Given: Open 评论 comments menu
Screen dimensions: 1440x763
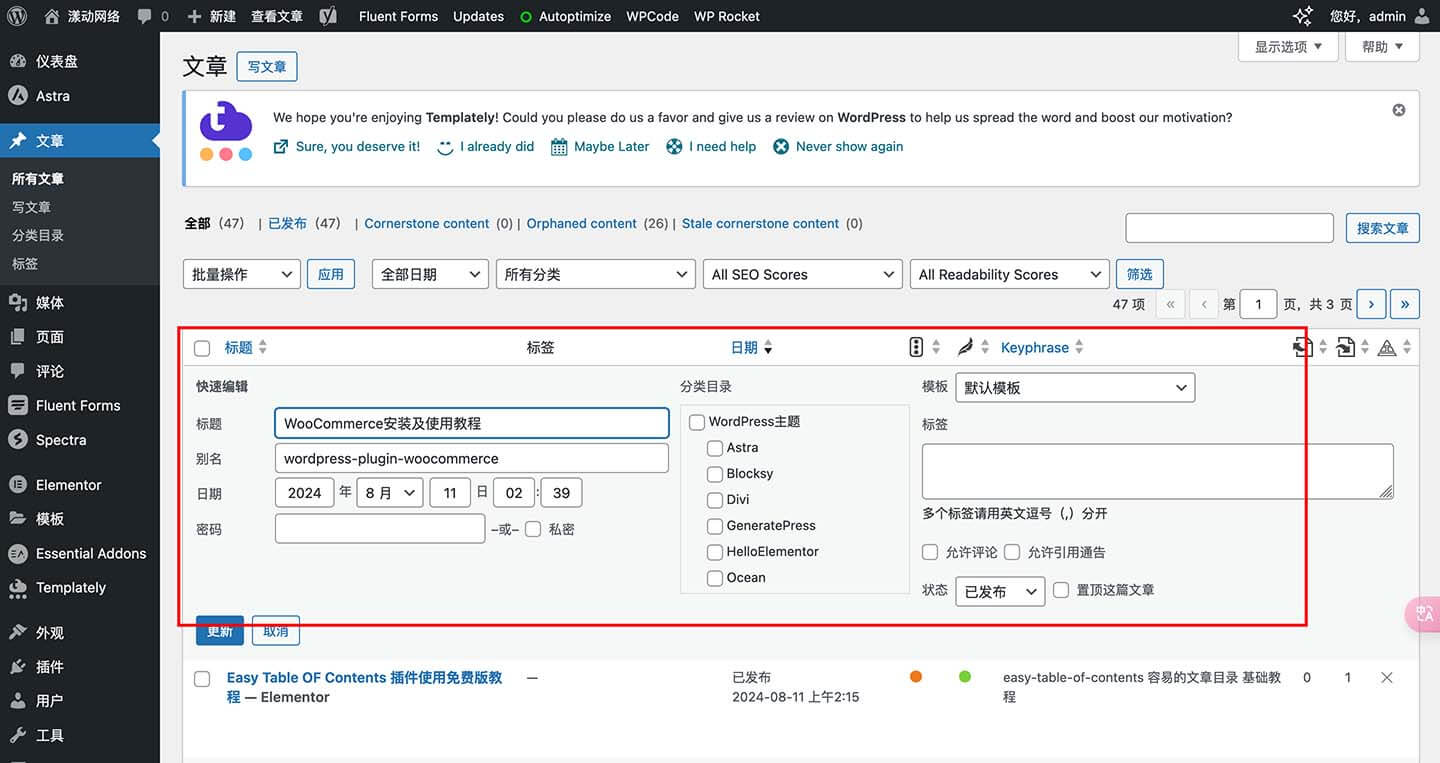Looking at the screenshot, I should tap(80, 371).
